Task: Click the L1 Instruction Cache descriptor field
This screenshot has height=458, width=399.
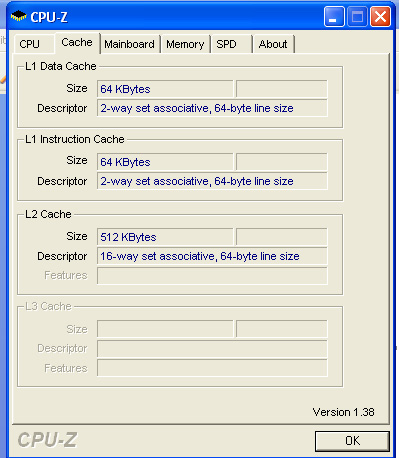Action: 212,181
